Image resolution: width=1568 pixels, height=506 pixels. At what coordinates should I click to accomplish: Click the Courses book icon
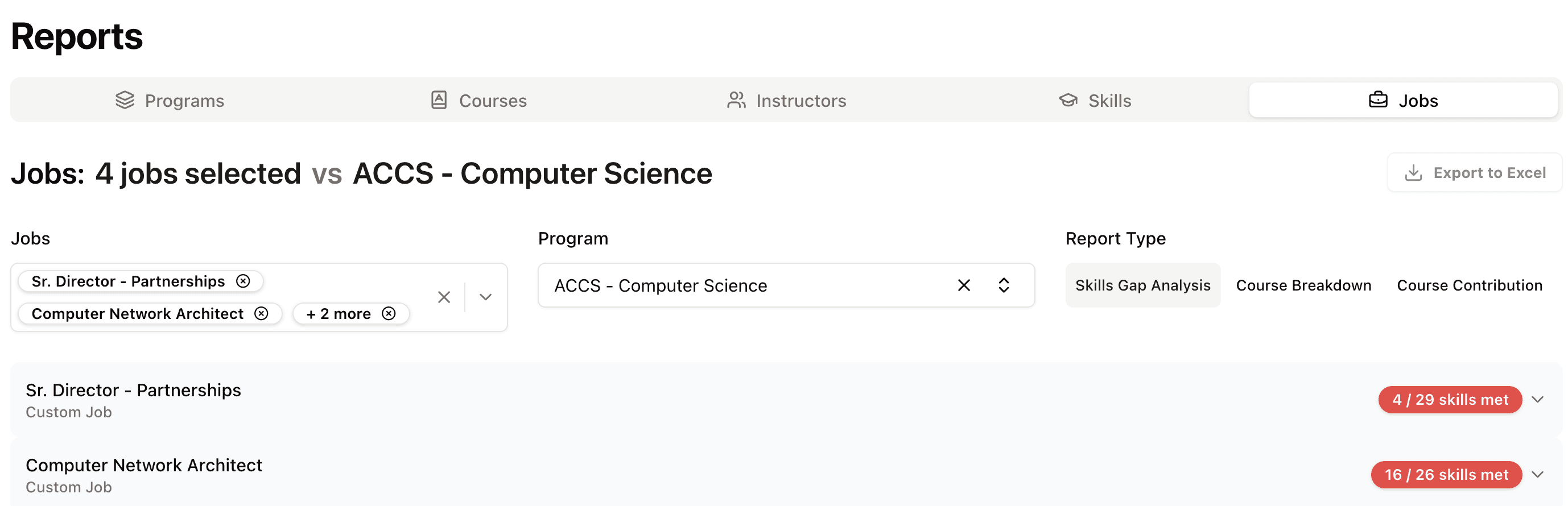pyautogui.click(x=439, y=99)
